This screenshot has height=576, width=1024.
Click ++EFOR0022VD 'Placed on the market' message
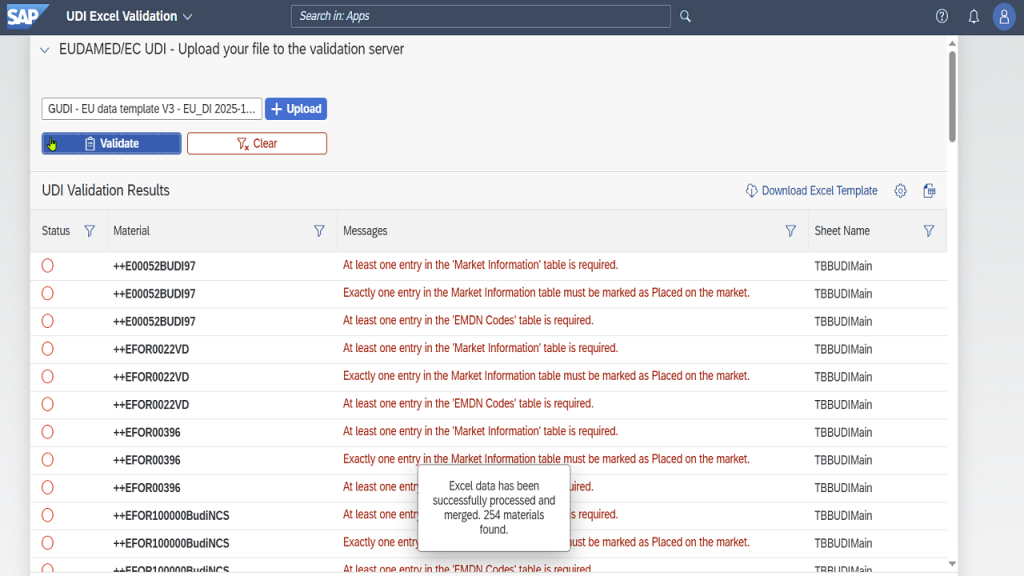[546, 376]
